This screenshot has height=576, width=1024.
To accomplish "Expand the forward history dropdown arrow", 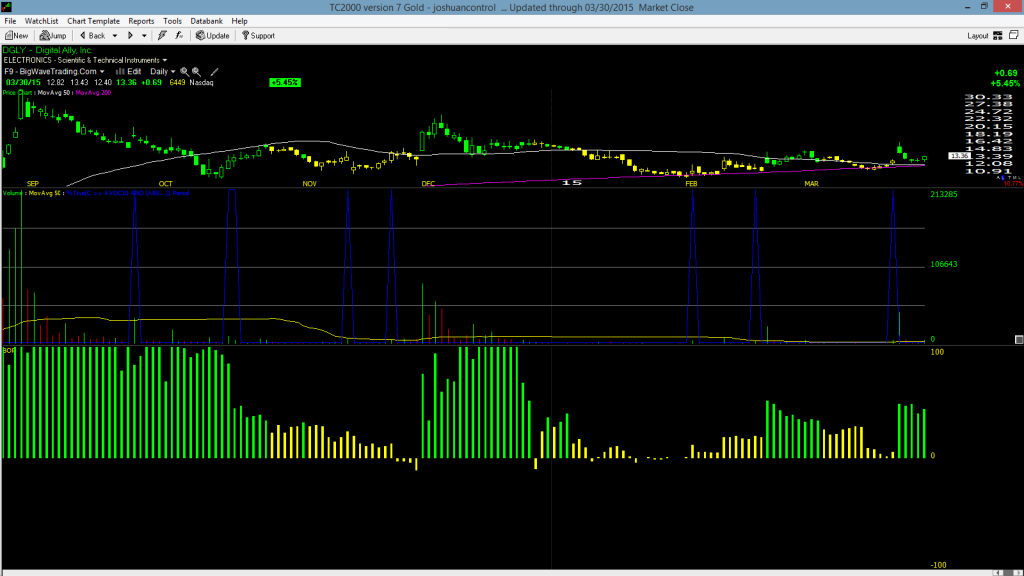I will (144, 36).
